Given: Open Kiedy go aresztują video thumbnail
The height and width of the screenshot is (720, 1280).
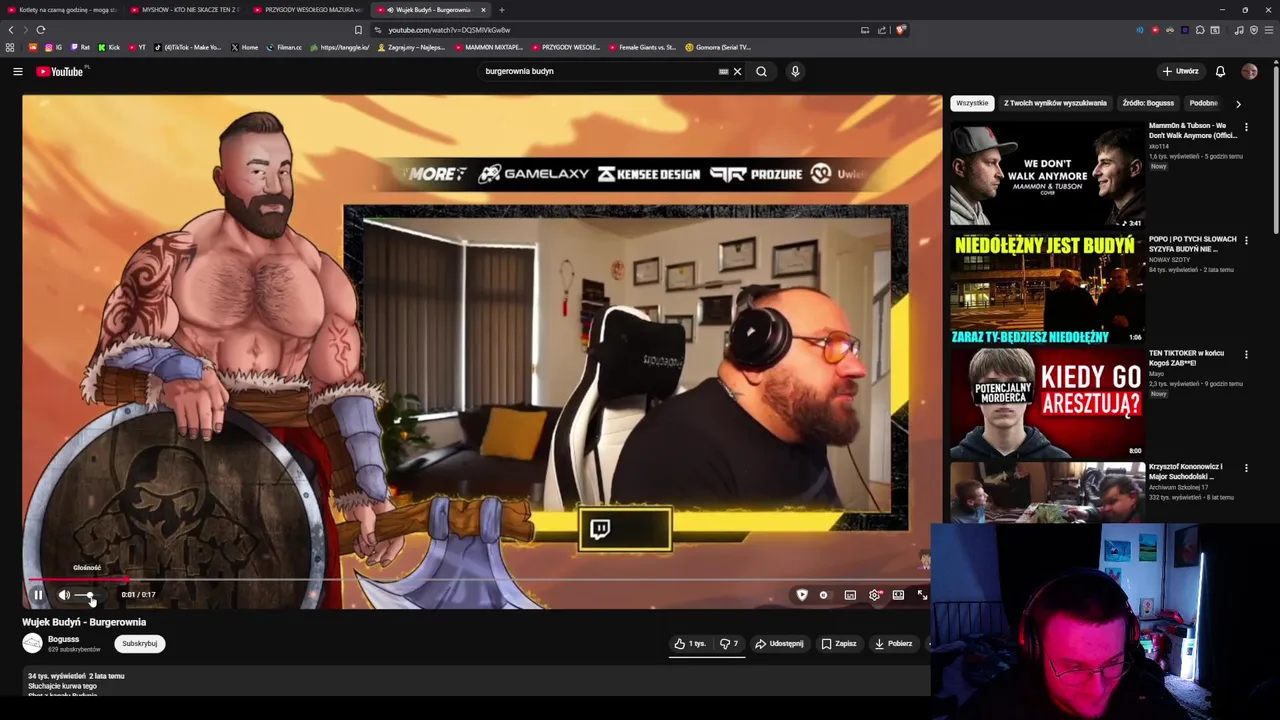Looking at the screenshot, I should (x=1047, y=403).
